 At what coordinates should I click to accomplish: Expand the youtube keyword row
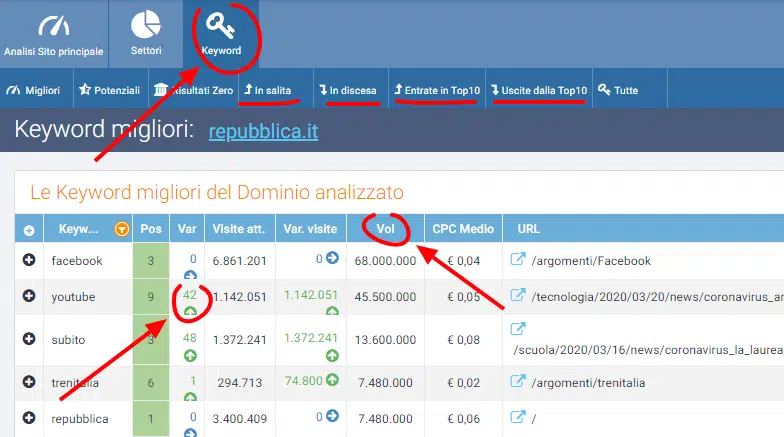pyautogui.click(x=29, y=296)
